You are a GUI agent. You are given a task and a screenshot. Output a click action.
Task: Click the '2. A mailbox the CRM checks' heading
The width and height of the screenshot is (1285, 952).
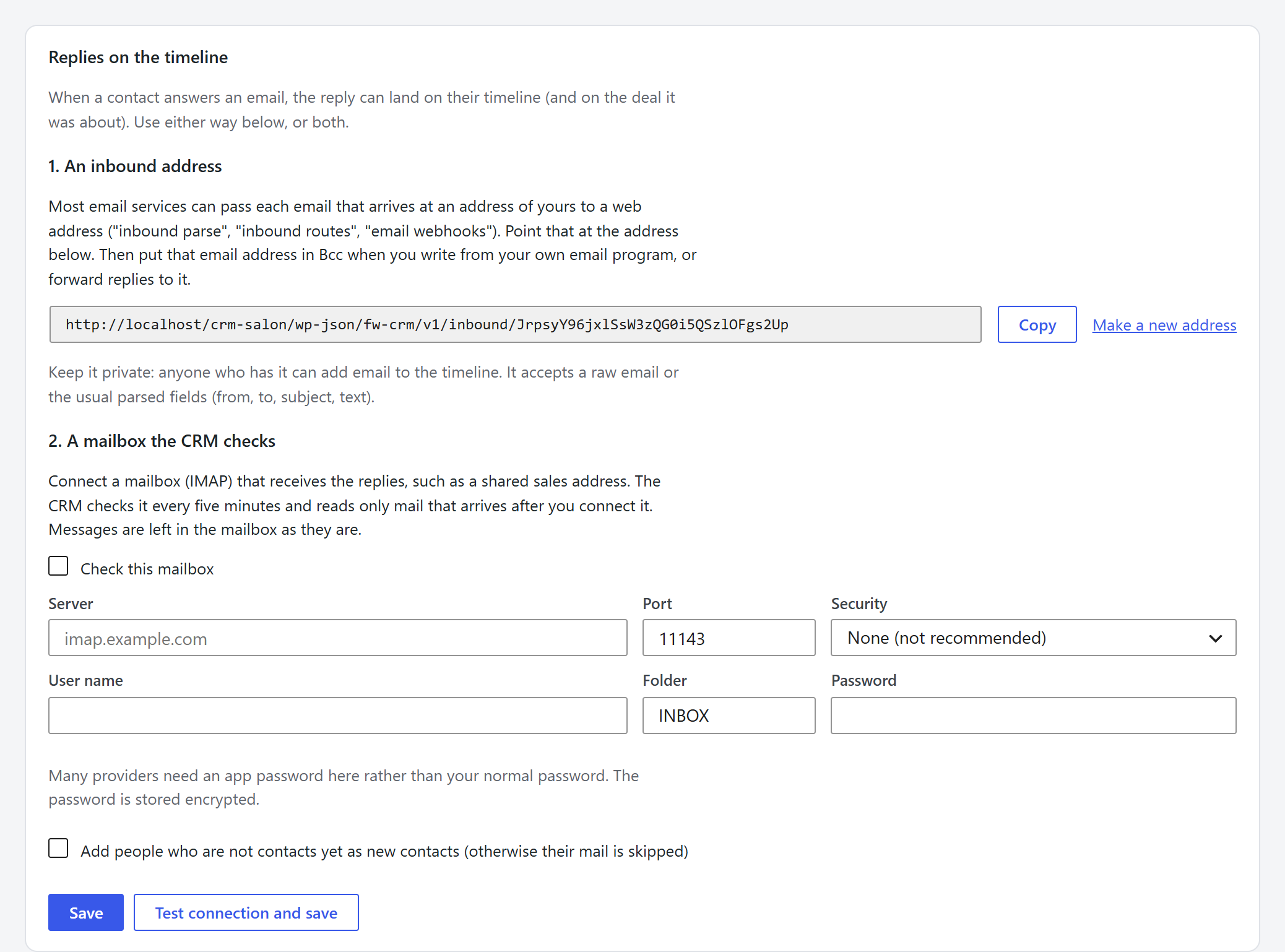tap(162, 441)
